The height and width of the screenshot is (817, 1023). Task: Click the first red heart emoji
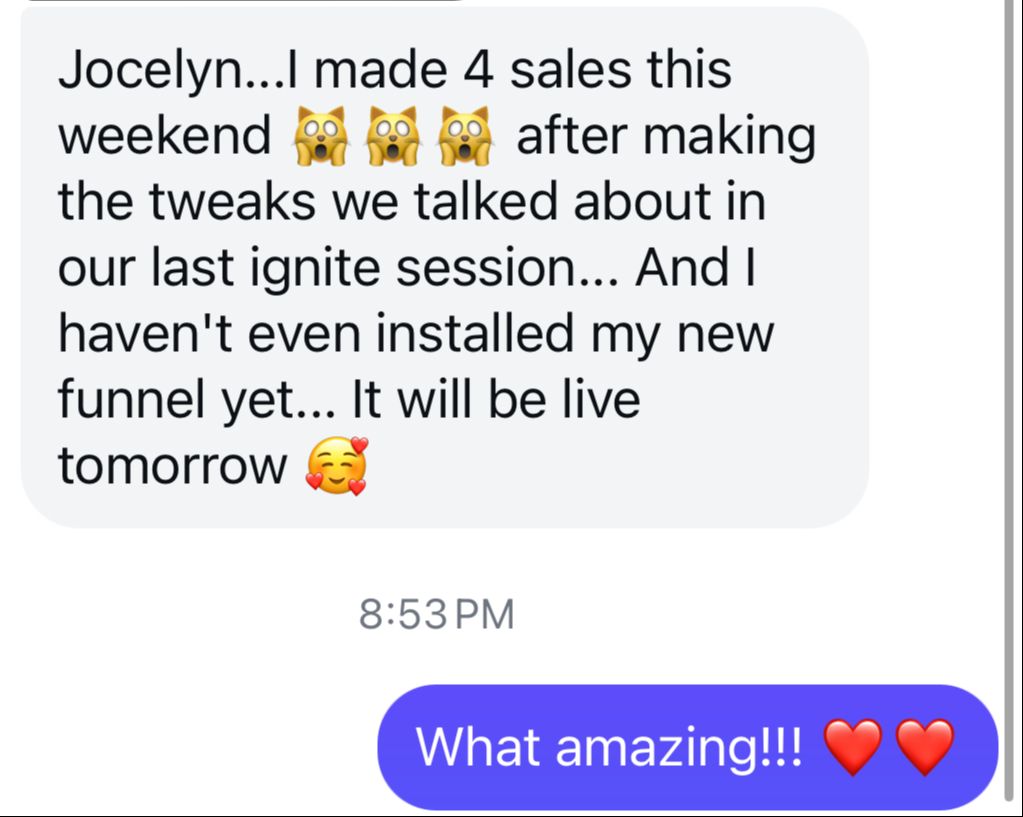[x=853, y=747]
